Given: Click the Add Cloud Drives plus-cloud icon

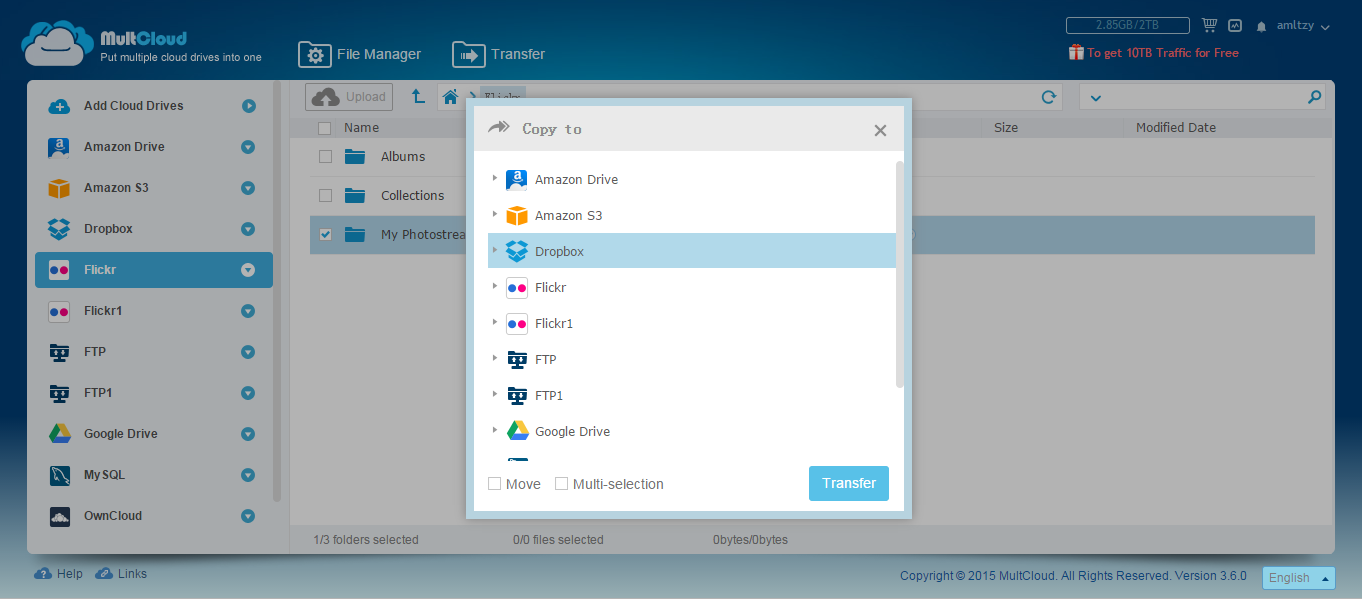Looking at the screenshot, I should click(59, 106).
